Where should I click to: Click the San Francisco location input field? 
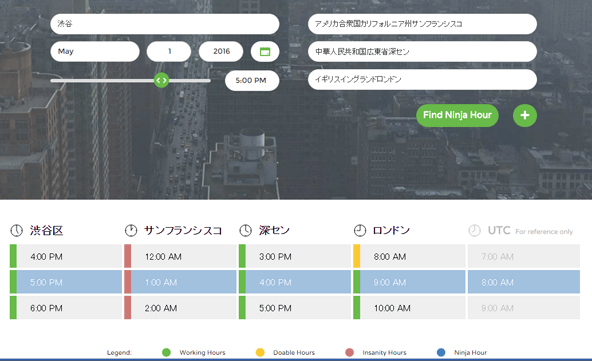[x=422, y=24]
